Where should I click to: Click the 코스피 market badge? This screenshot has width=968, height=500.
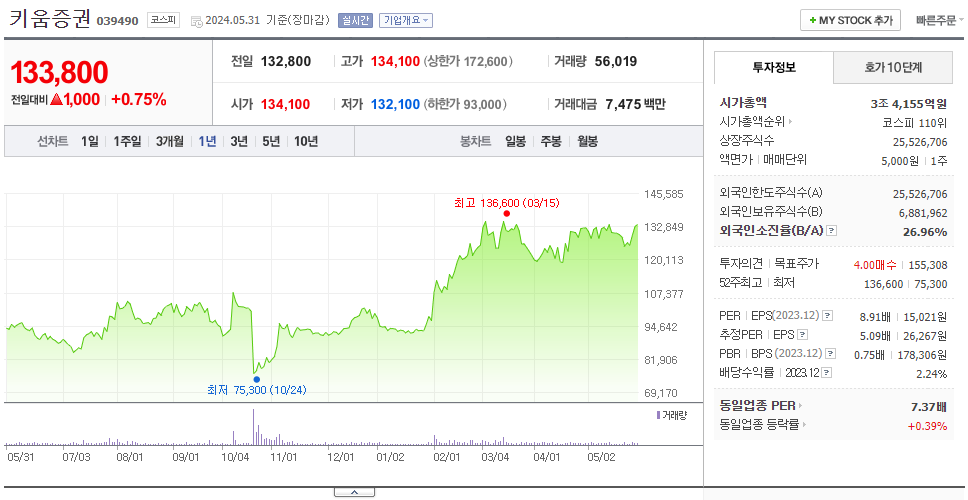point(163,20)
